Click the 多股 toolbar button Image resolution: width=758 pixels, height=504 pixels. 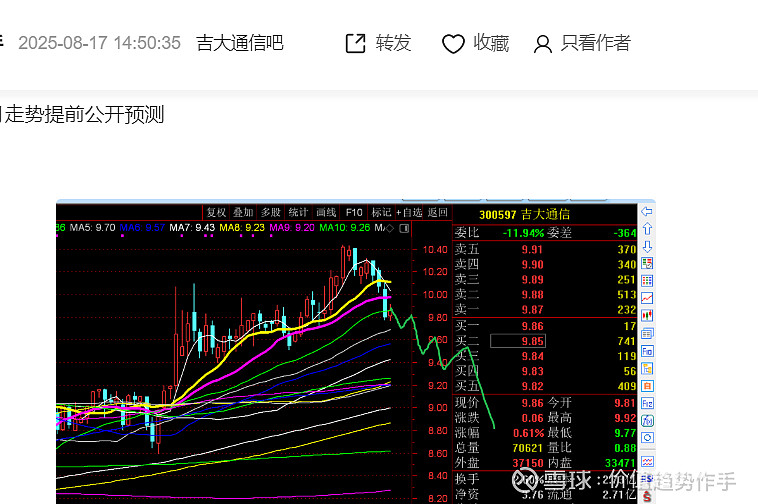[x=271, y=213]
